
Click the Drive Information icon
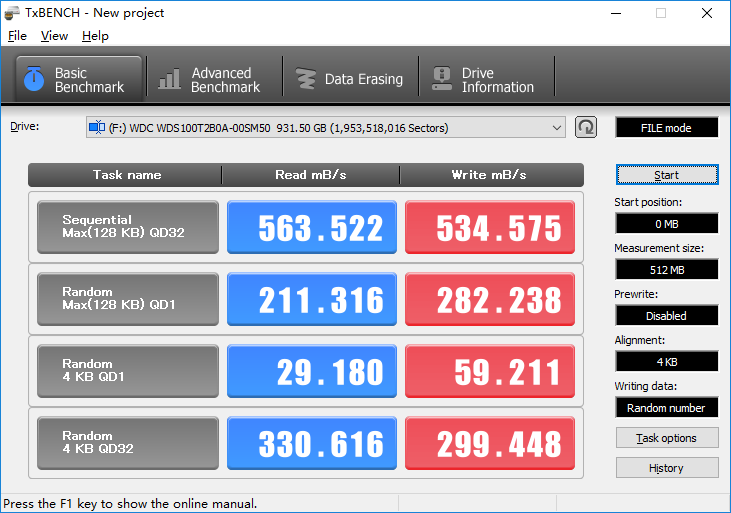(x=441, y=79)
